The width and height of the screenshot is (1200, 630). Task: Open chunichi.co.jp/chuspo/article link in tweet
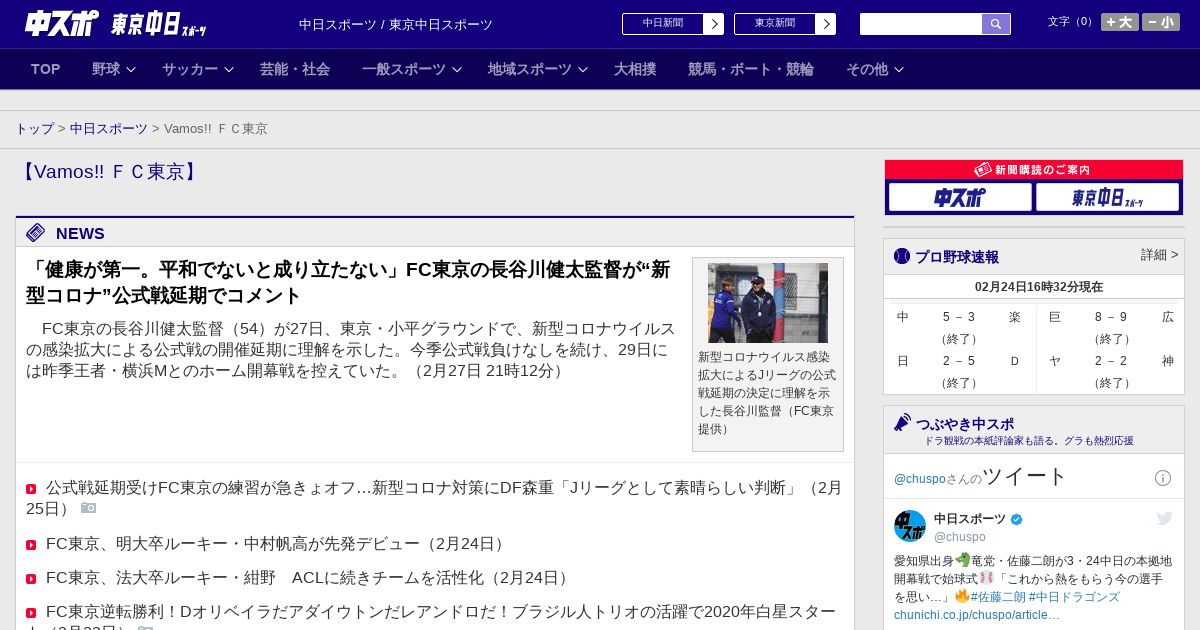click(977, 615)
